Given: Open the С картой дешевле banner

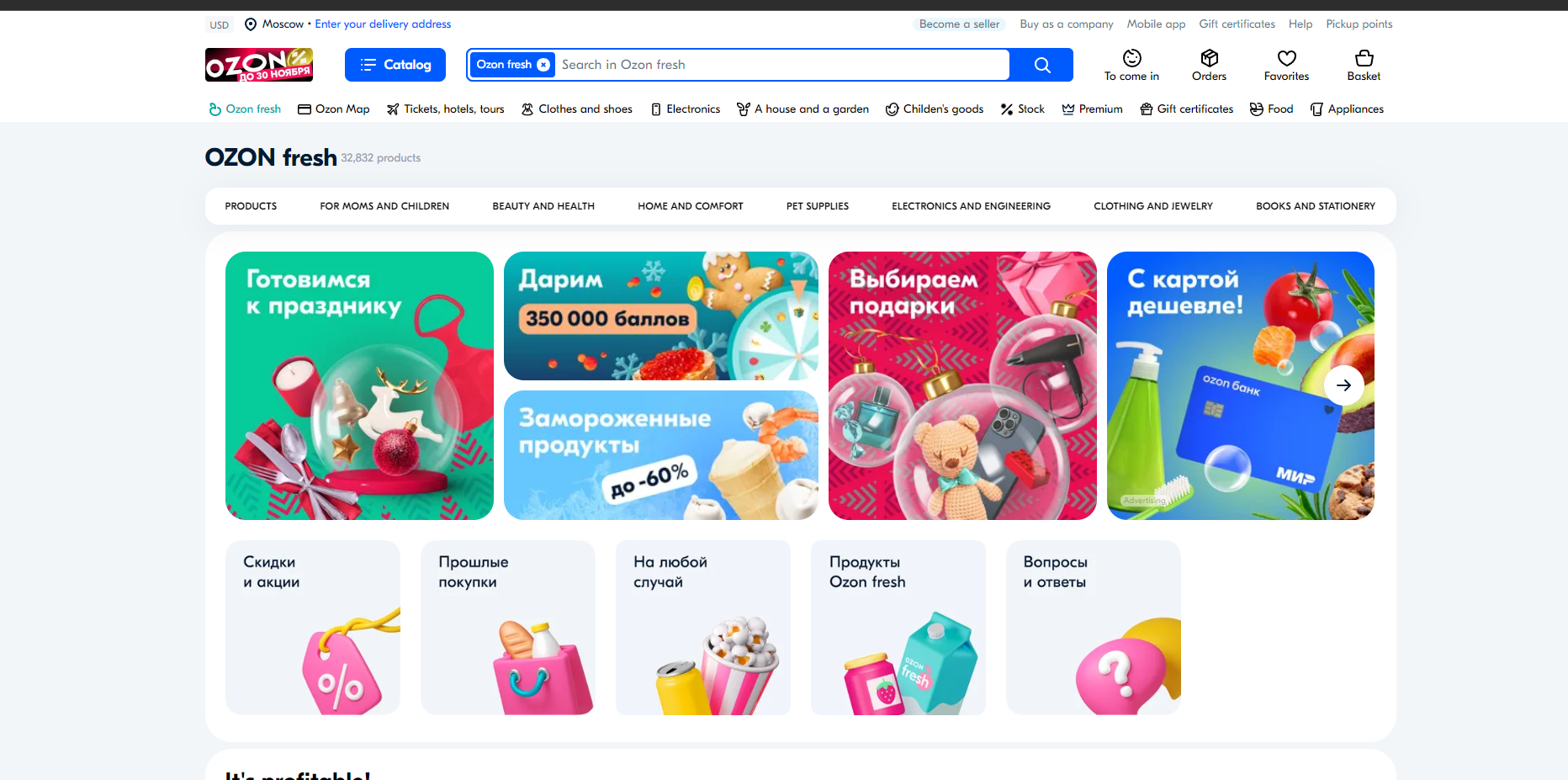Looking at the screenshot, I should point(1240,385).
